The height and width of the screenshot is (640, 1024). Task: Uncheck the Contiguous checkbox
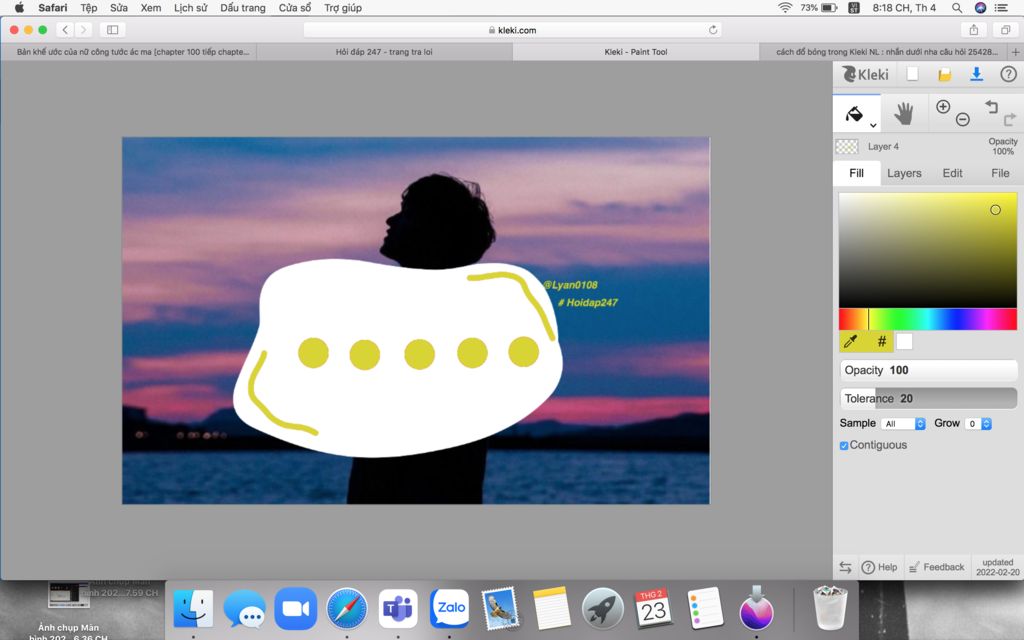point(844,445)
